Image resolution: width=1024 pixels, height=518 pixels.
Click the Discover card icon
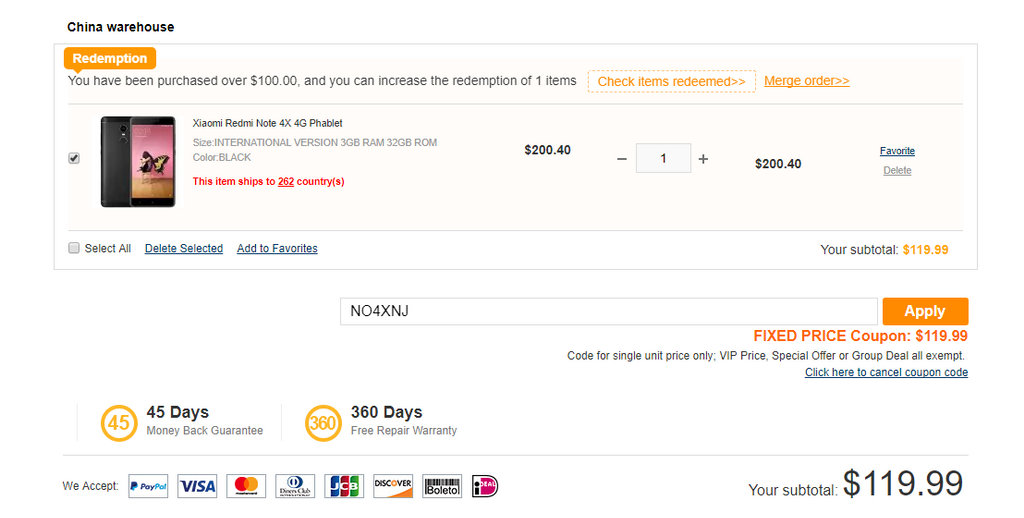(393, 486)
